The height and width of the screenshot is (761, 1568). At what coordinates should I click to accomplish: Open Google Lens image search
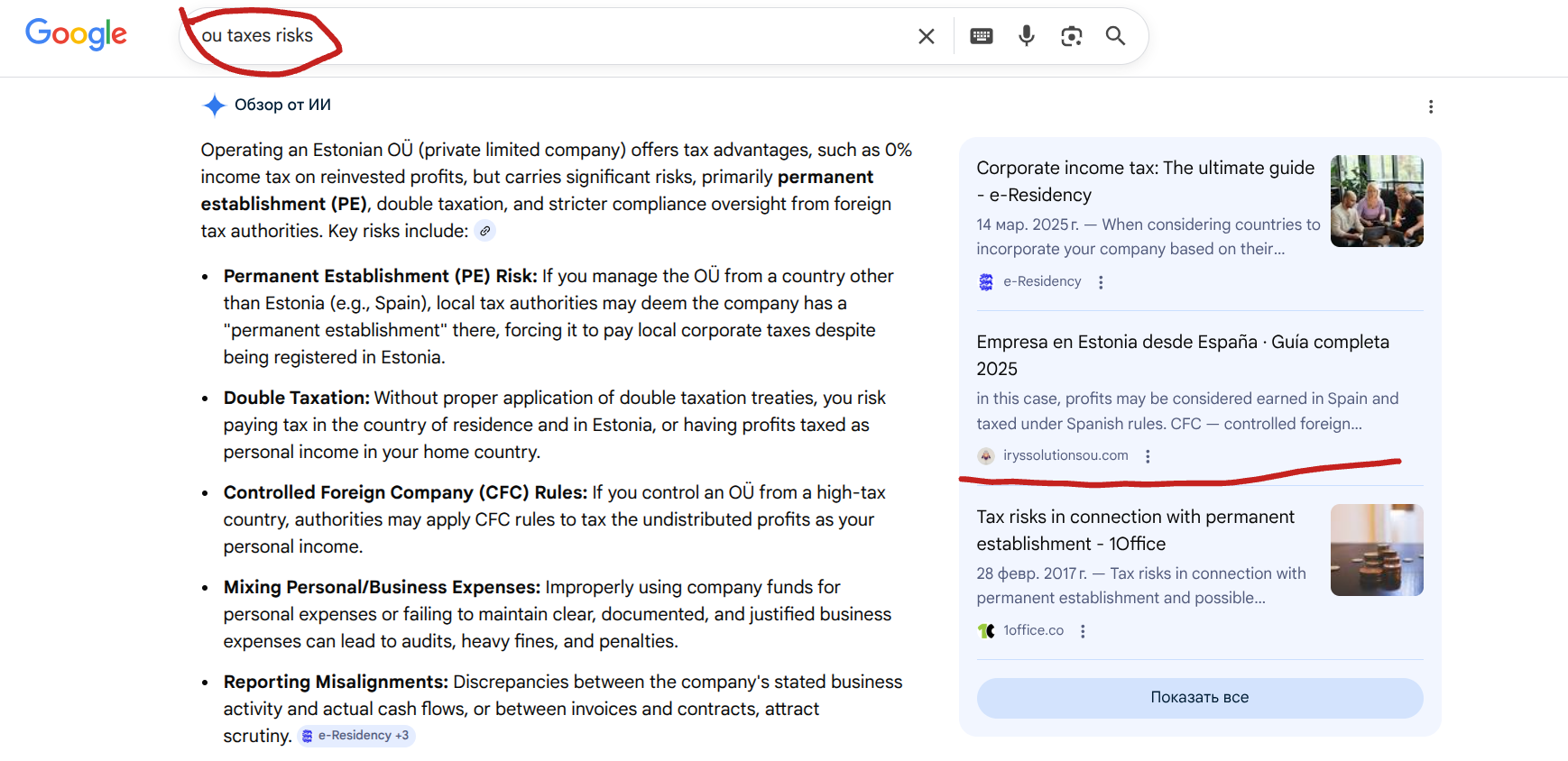[x=1071, y=36]
